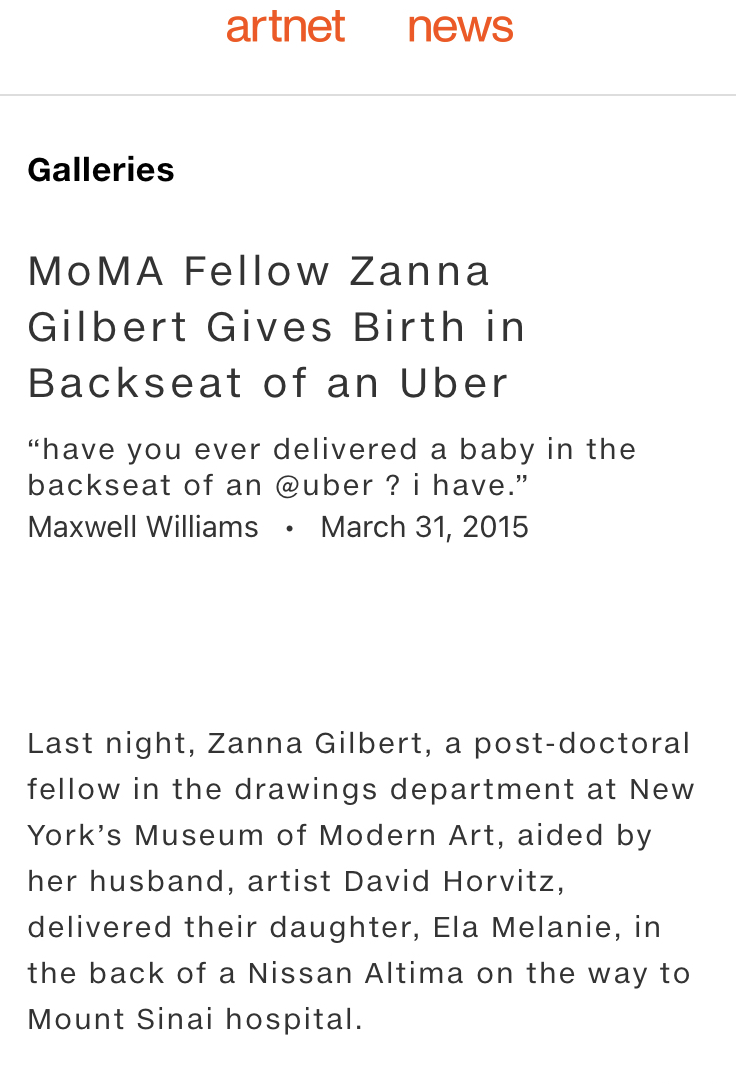Click "Nissan Altima" in the paragraph

(x=356, y=973)
